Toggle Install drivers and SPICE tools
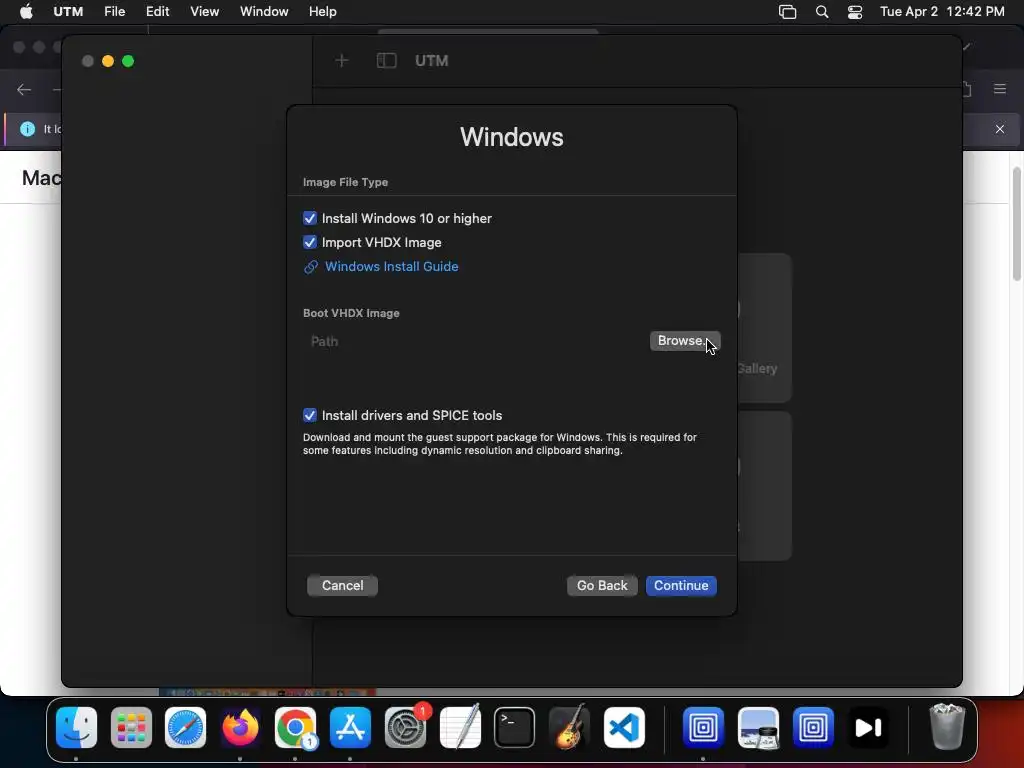1024x768 pixels. [x=310, y=415]
